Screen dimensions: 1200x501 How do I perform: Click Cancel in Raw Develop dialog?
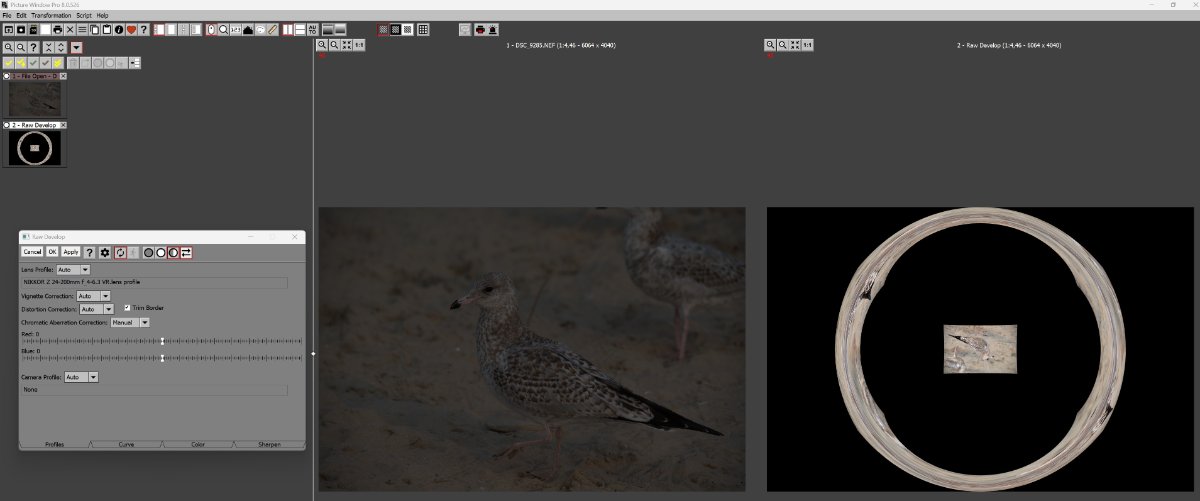[32, 253]
